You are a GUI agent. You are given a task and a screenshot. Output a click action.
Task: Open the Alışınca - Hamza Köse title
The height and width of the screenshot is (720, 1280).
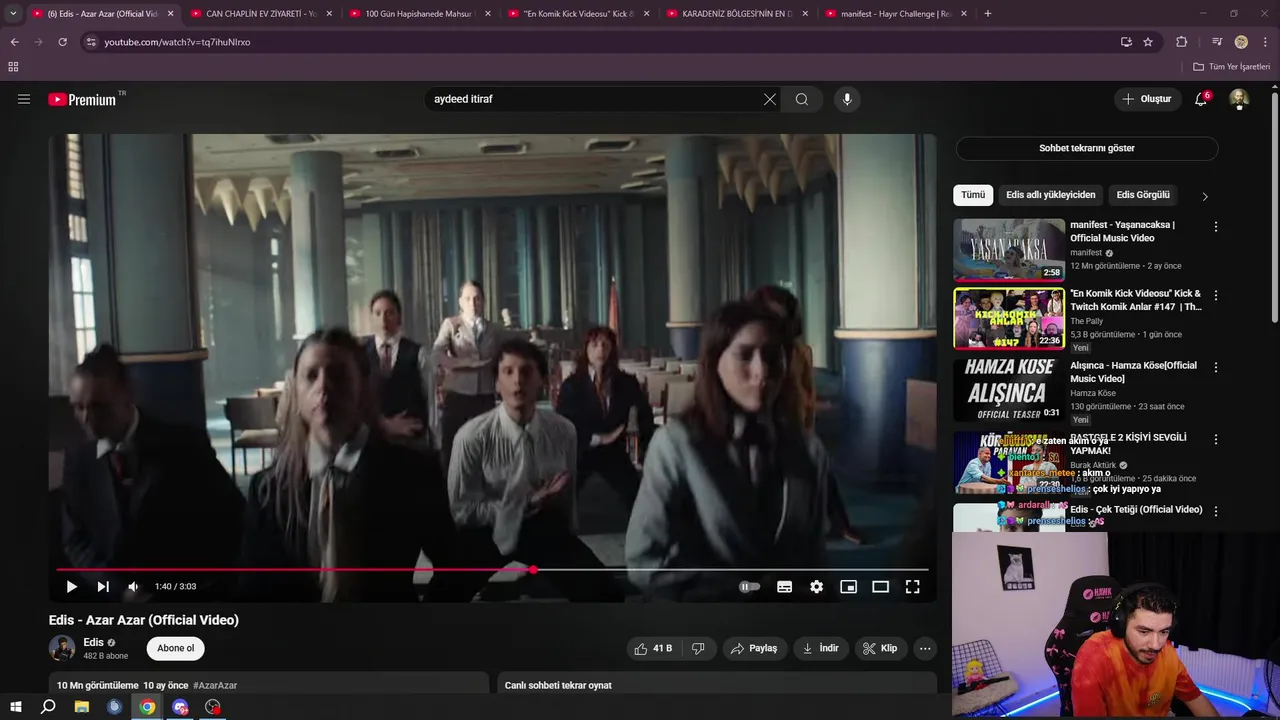tap(1133, 372)
